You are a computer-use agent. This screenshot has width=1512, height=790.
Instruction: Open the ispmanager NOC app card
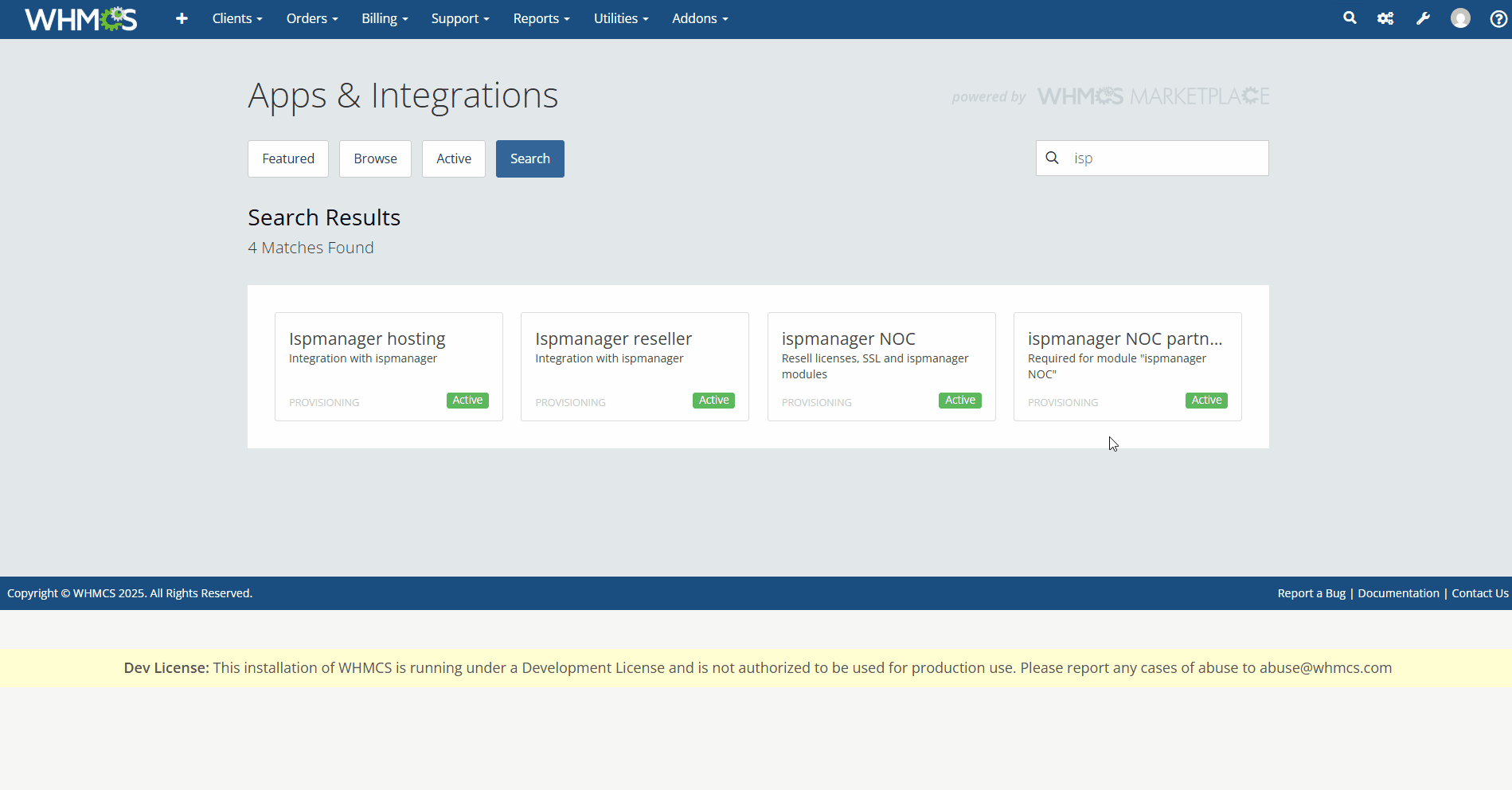[881, 366]
